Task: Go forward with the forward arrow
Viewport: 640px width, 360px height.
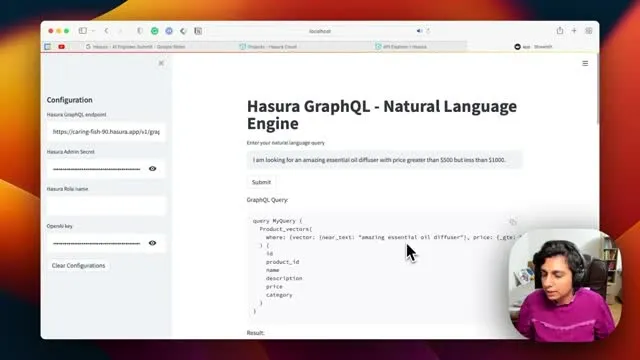Action: [x=120, y=31]
